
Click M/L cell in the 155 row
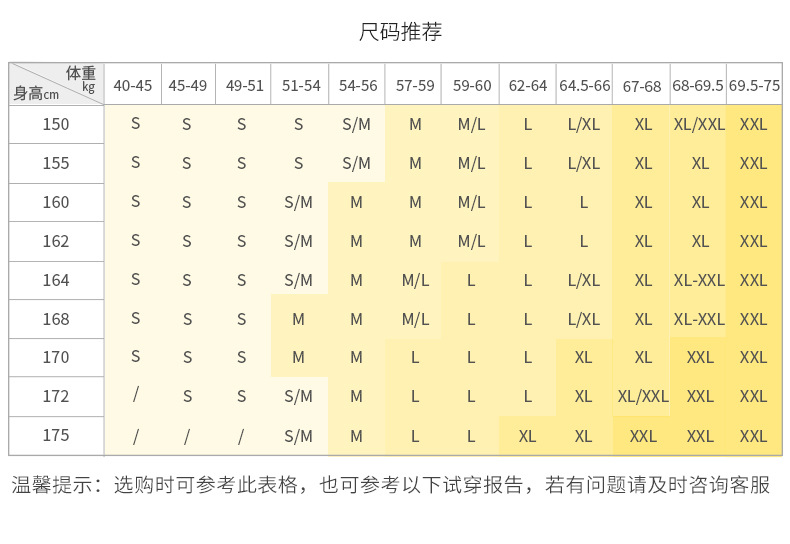472,163
